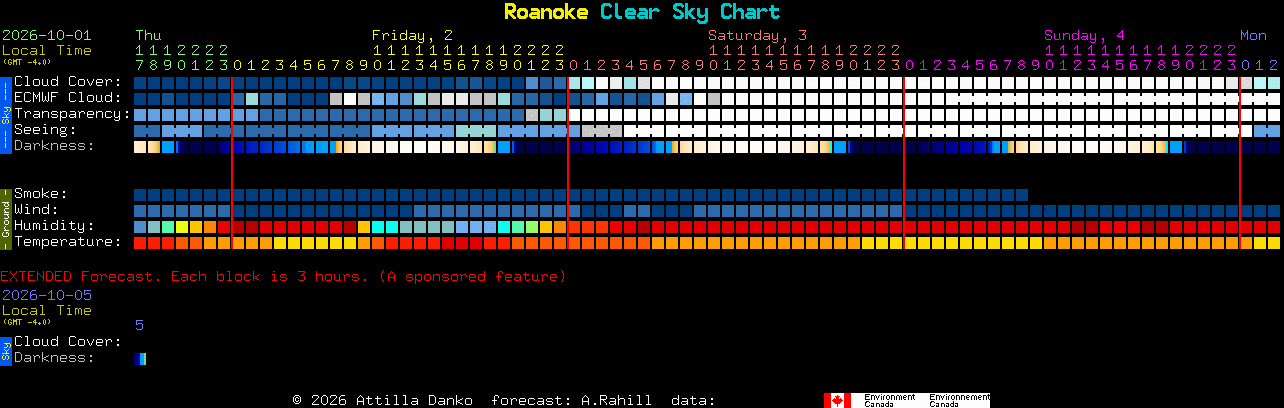Click the 2026-10-01 date text
The height and width of the screenshot is (408, 1284).
point(46,35)
